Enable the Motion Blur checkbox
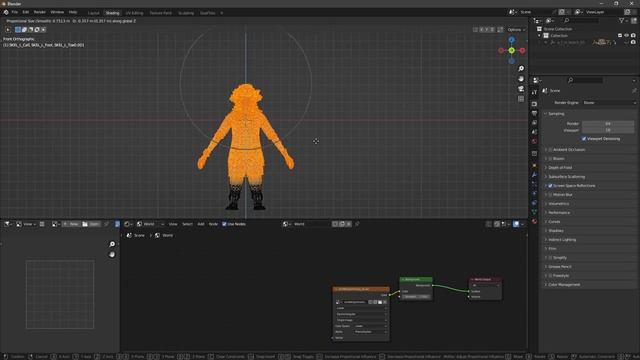 [550, 195]
